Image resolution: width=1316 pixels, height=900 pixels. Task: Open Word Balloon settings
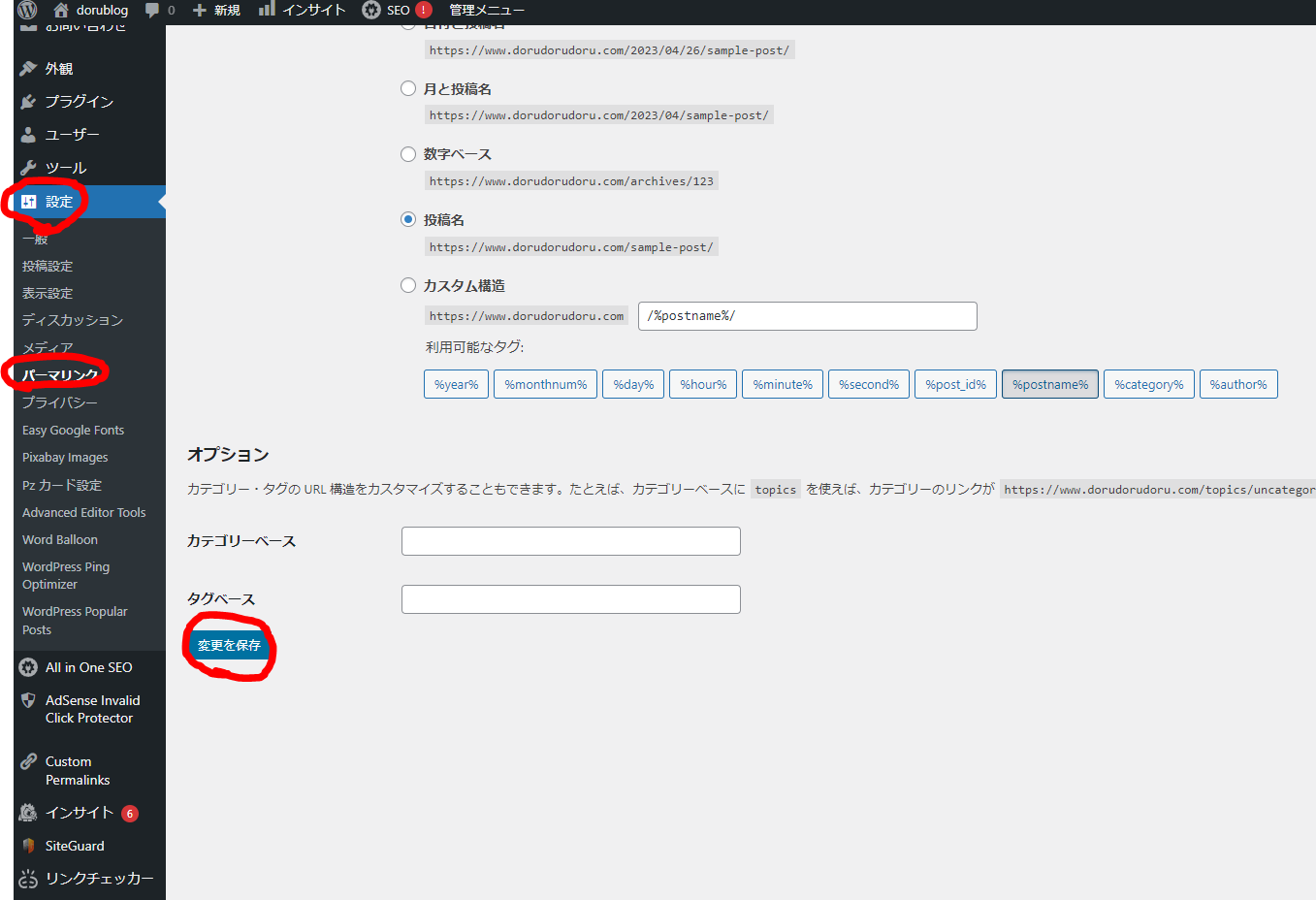(60, 539)
